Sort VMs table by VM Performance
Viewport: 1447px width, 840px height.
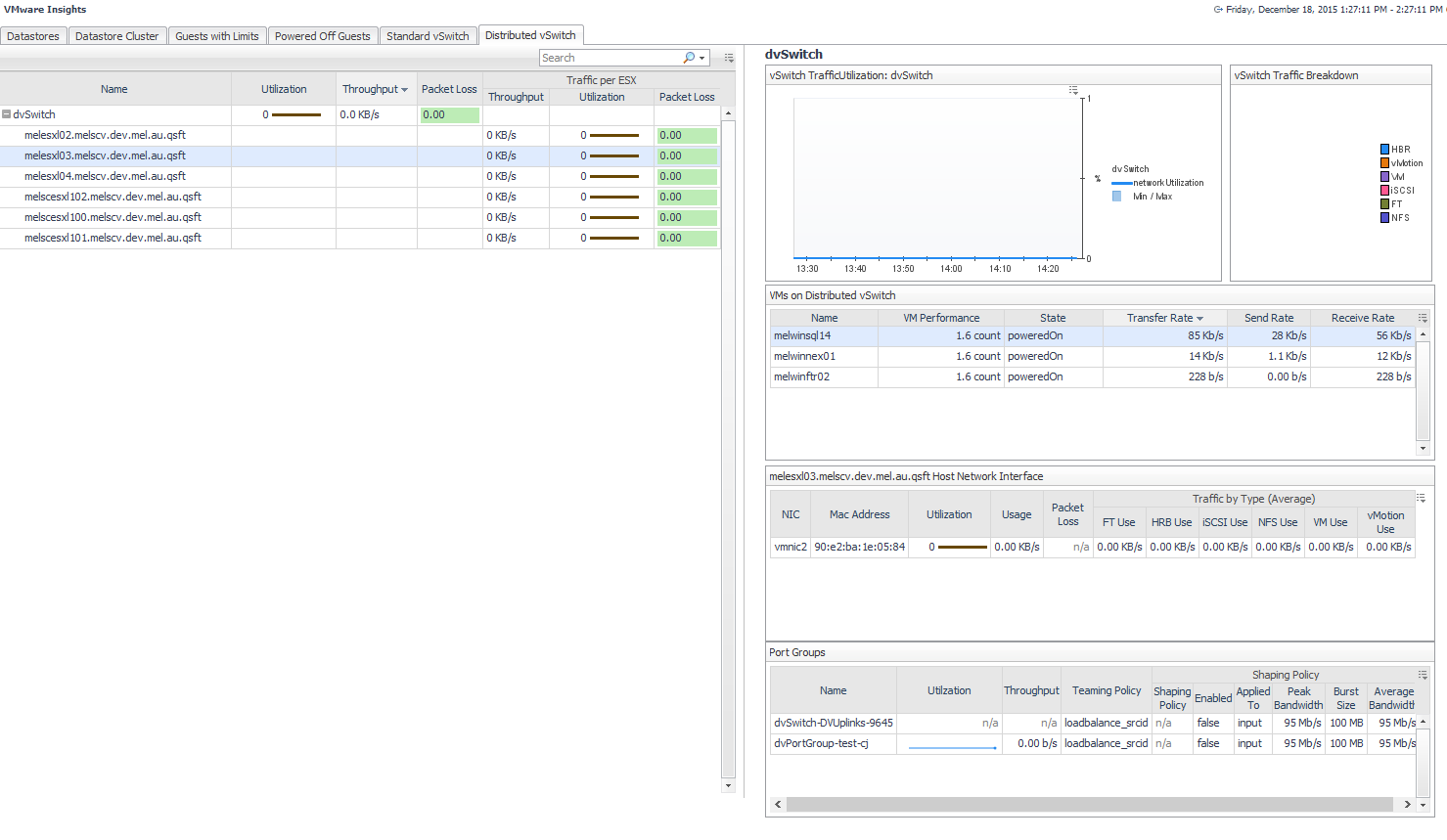pos(941,318)
